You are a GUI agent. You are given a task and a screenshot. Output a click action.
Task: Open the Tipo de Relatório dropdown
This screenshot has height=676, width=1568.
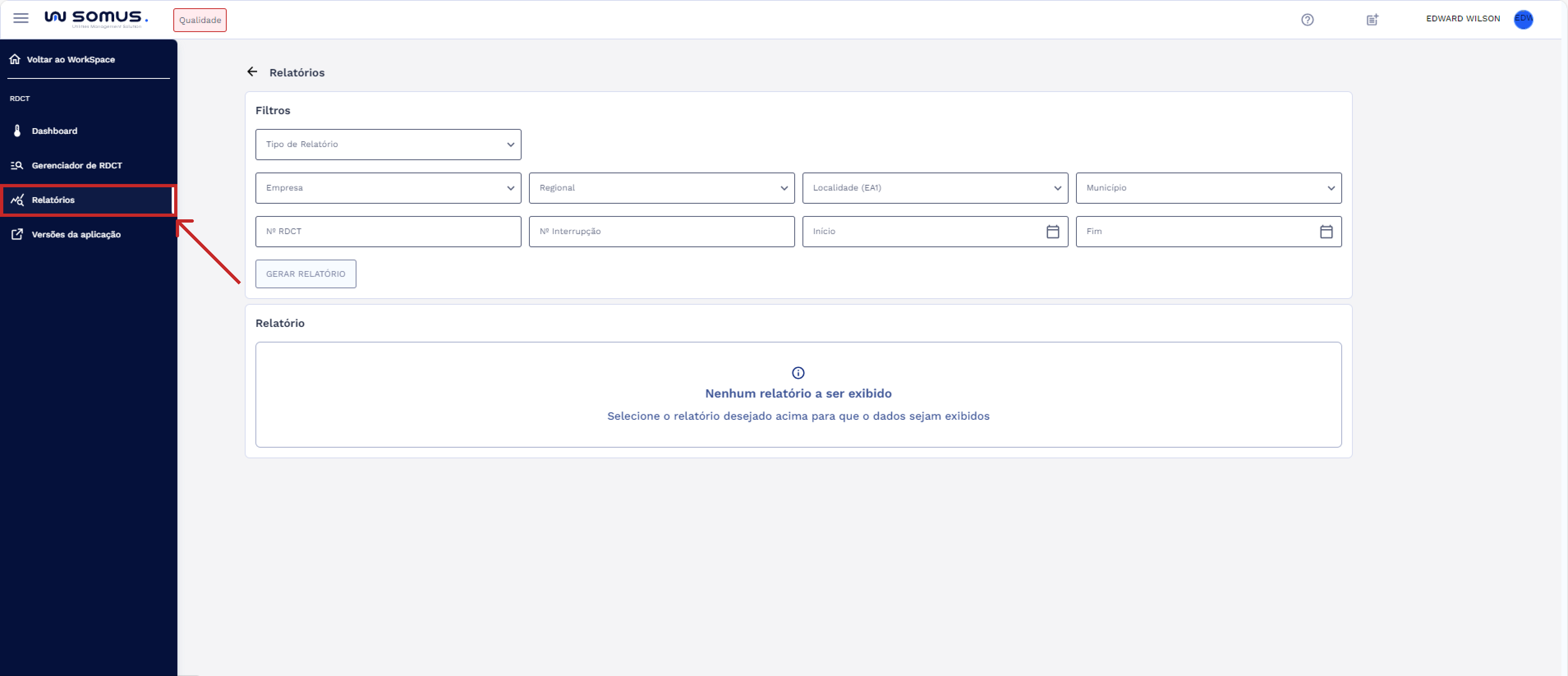[x=510, y=144]
